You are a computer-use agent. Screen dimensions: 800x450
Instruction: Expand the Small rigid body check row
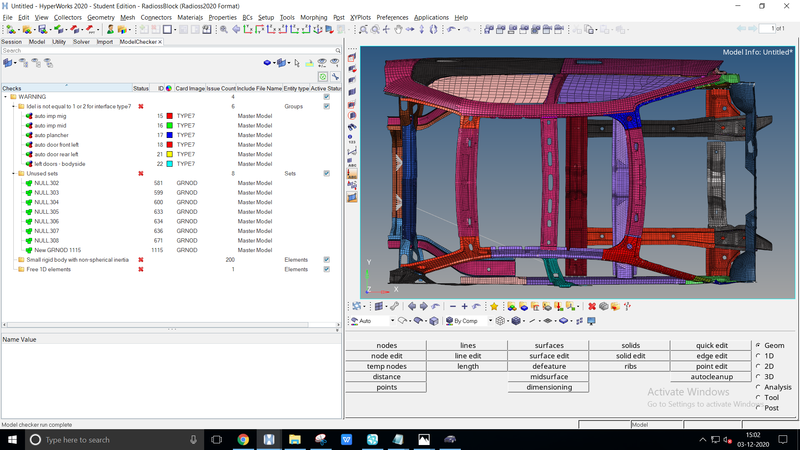(14, 260)
